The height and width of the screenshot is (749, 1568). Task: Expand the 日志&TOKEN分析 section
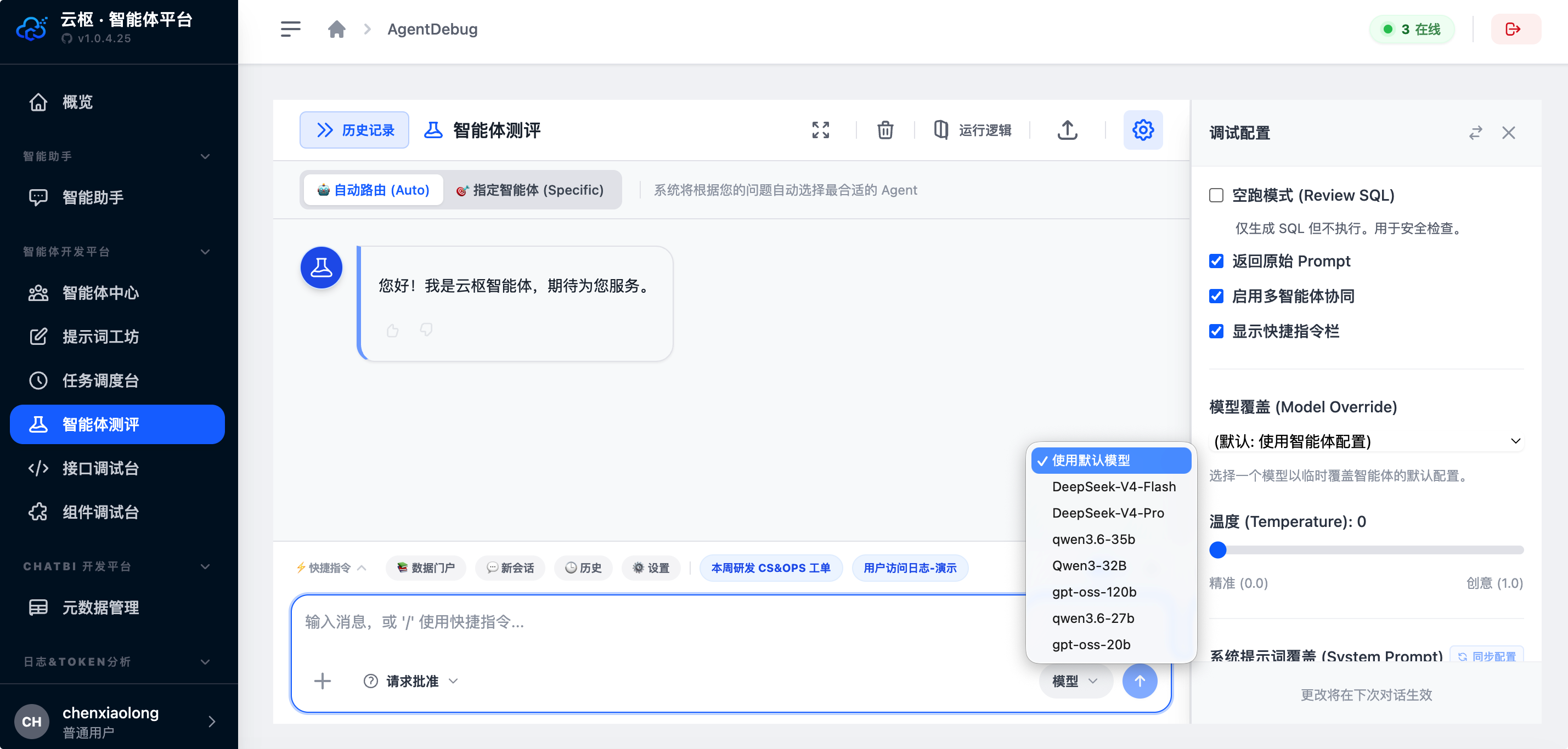click(x=117, y=662)
